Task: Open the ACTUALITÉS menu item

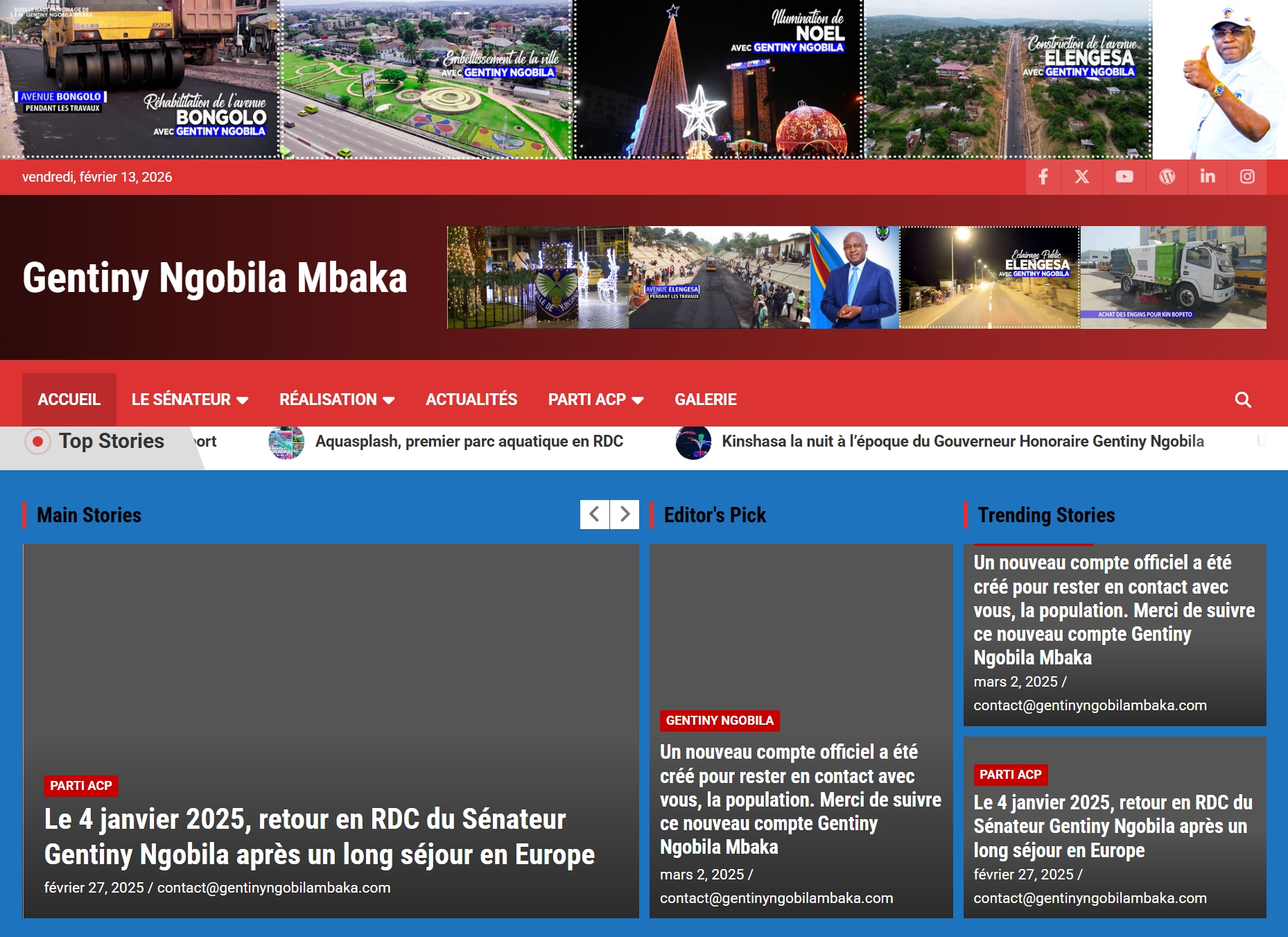Action: (x=471, y=400)
